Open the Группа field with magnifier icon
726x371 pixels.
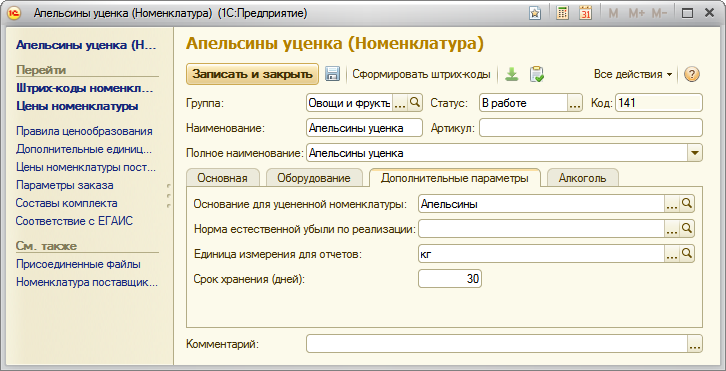415,103
